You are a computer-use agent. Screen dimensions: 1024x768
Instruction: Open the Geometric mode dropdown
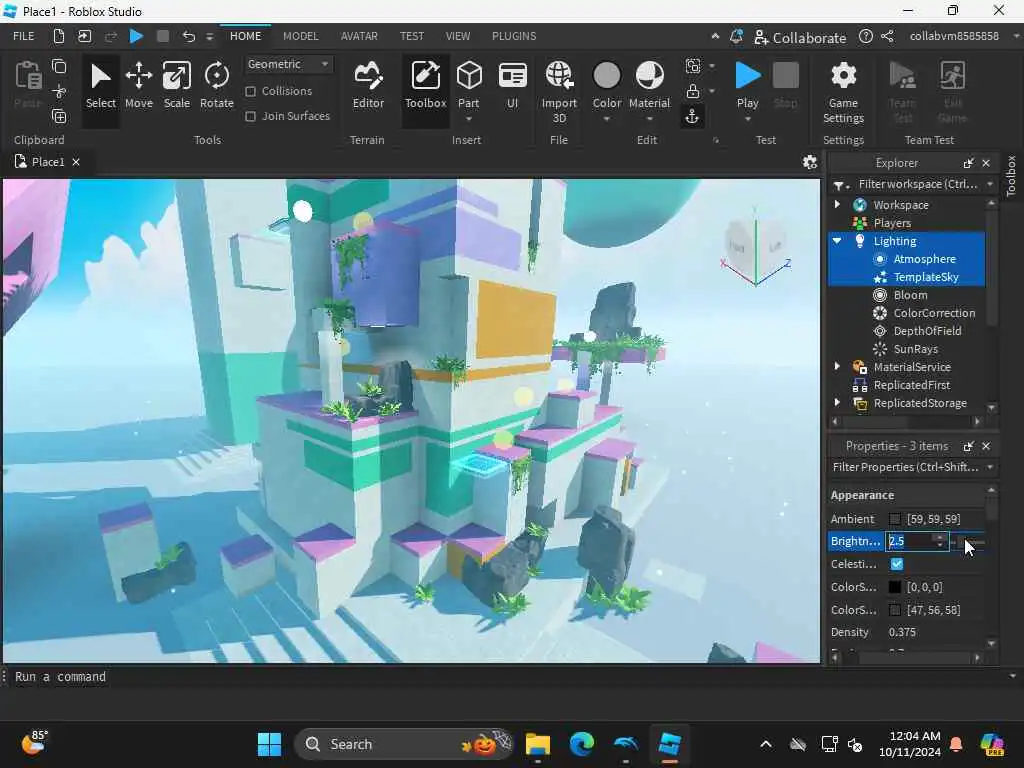point(288,64)
